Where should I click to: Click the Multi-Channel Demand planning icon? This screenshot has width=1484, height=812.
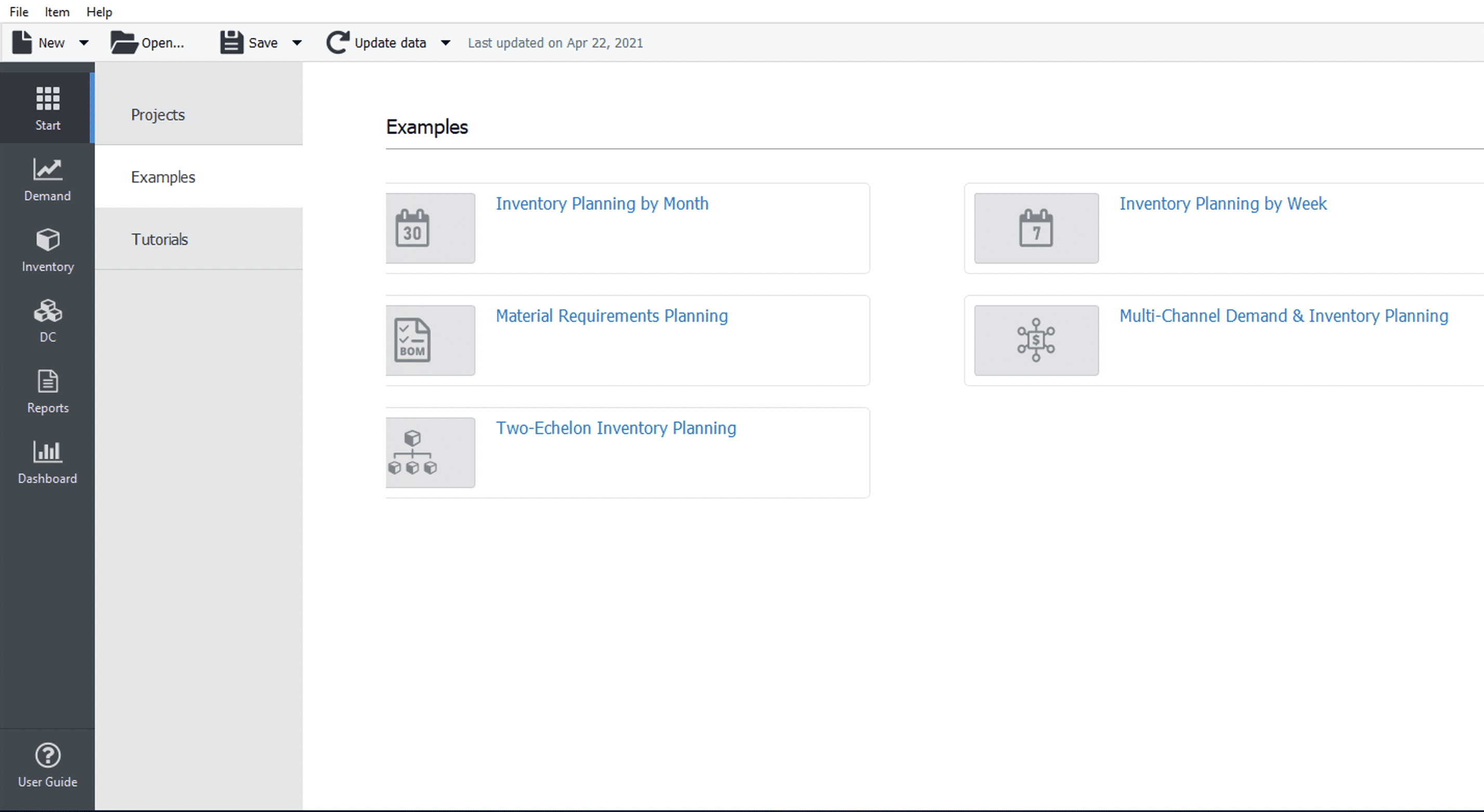1035,340
